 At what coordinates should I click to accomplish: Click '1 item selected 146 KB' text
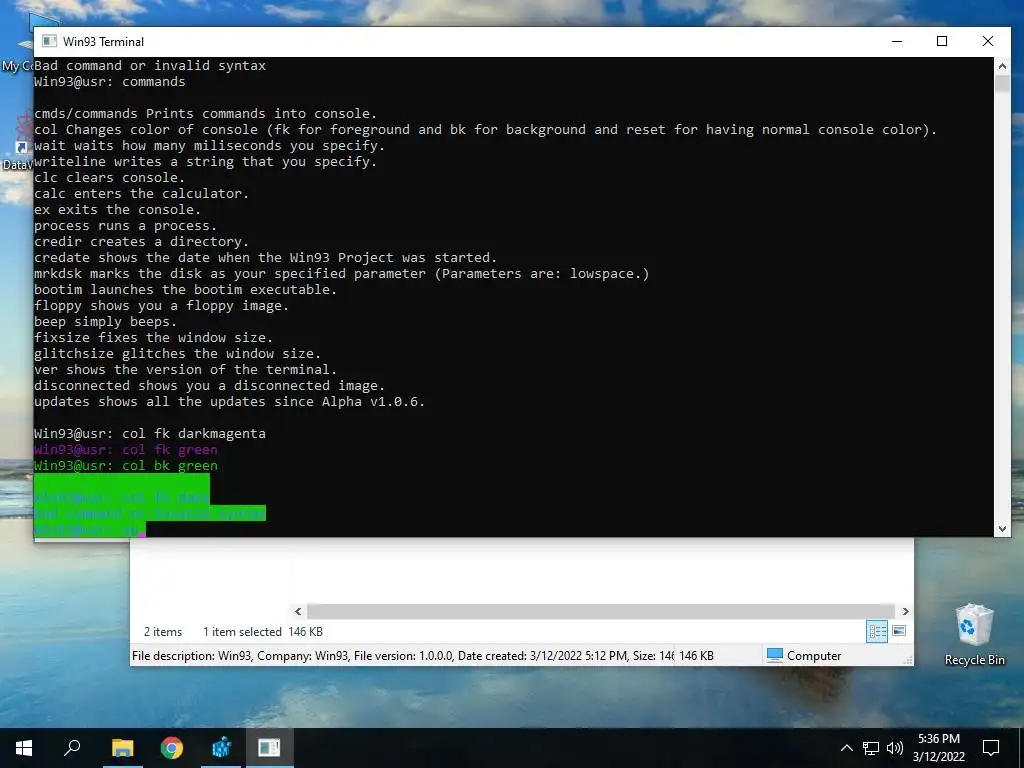click(263, 632)
